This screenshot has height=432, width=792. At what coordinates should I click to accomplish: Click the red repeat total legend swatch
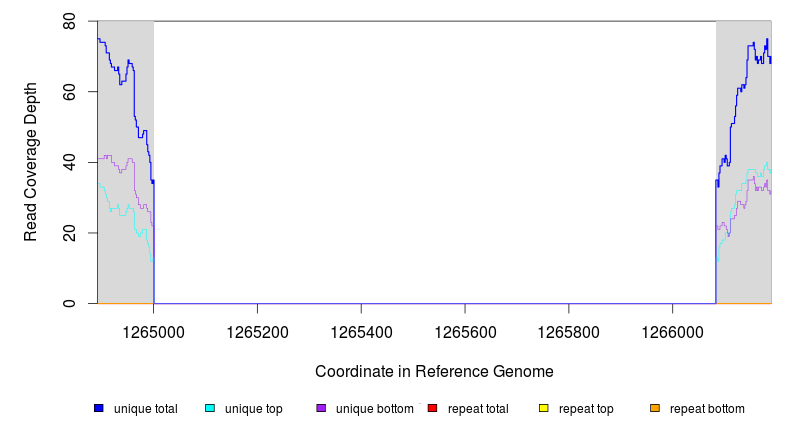click(432, 409)
